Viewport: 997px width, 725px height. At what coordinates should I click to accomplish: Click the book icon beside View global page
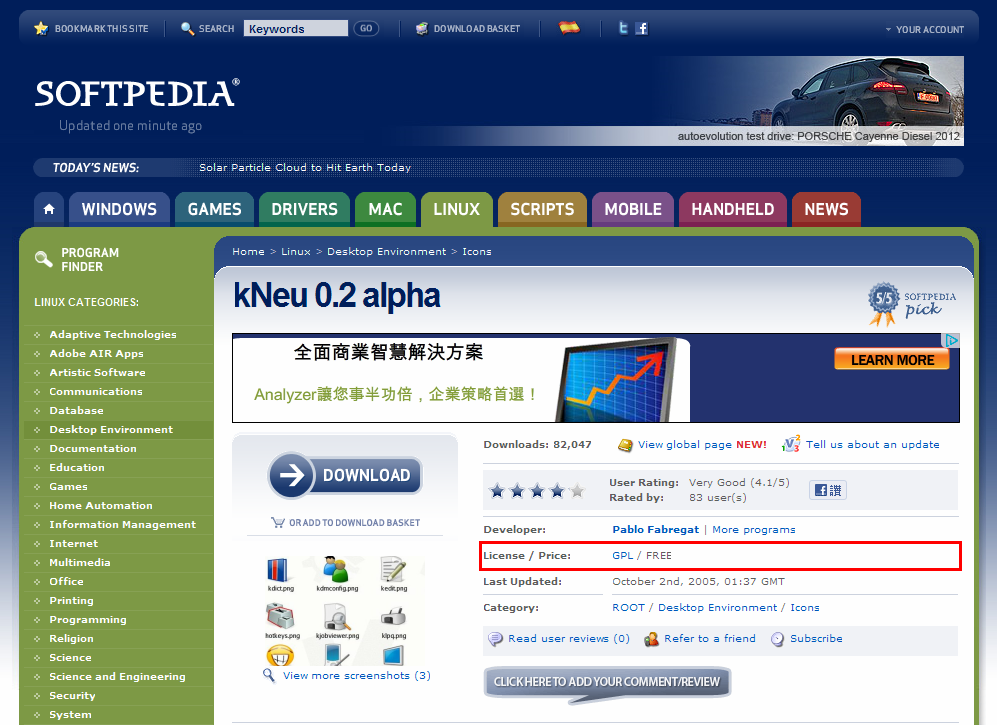tap(625, 445)
